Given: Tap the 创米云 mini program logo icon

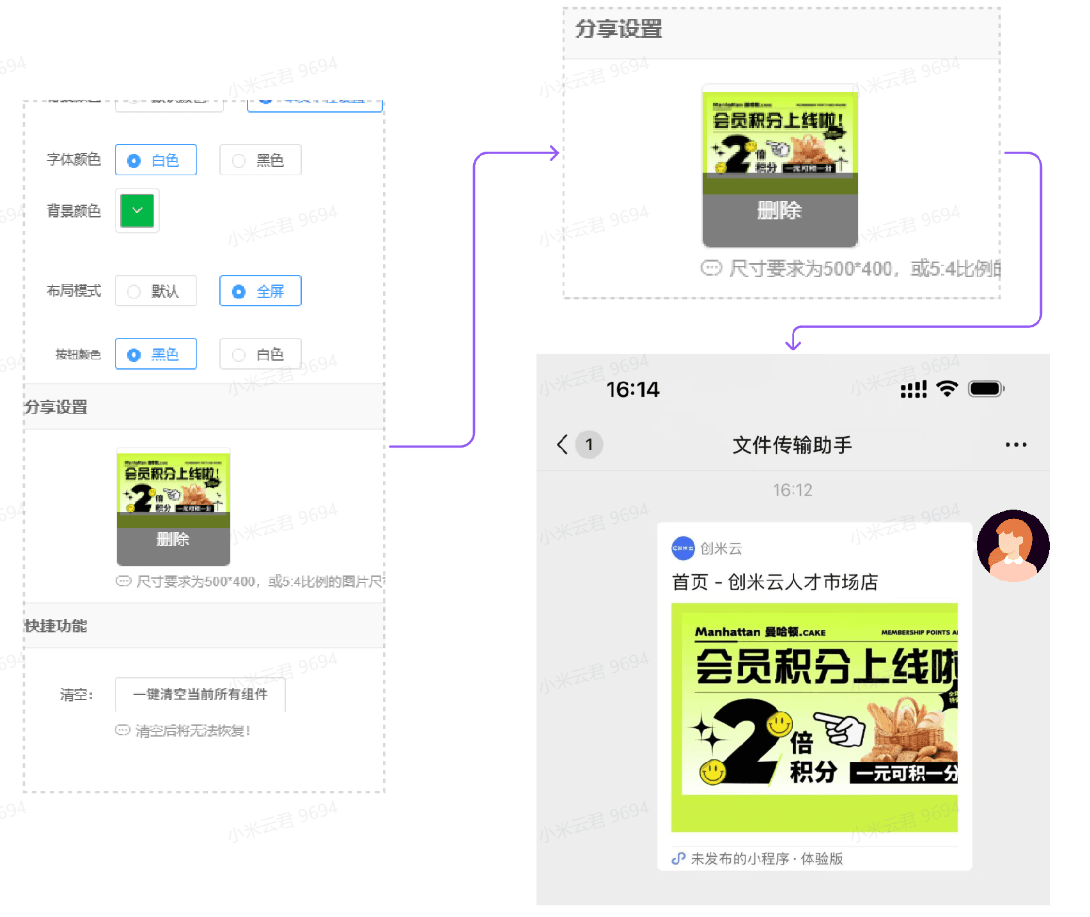Looking at the screenshot, I should [x=683, y=548].
